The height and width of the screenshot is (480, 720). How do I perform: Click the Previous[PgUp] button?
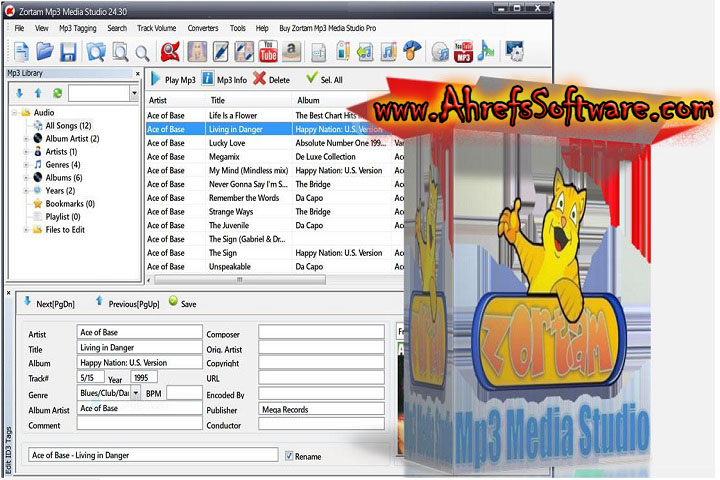(x=127, y=303)
